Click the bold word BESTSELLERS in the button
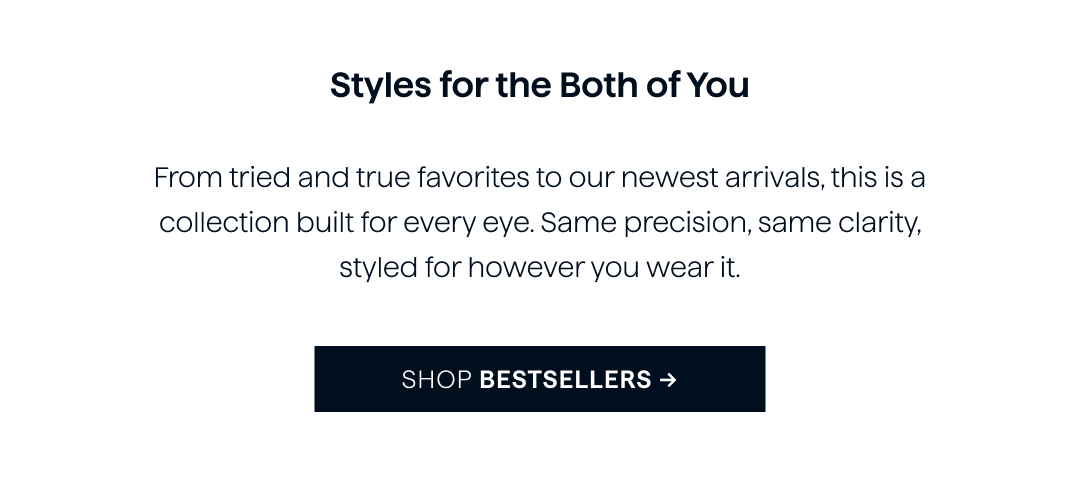 [565, 380]
